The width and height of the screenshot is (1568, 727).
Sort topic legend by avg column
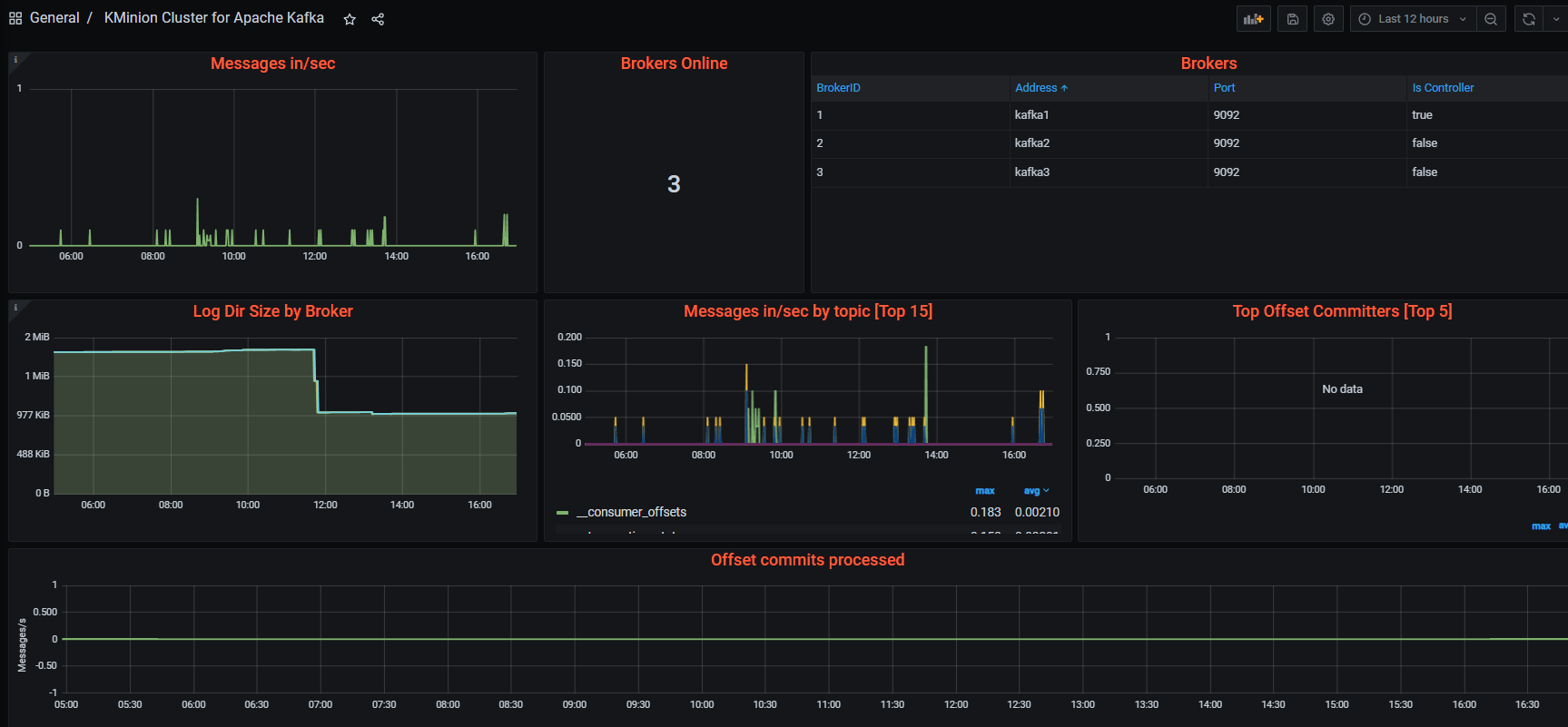click(1036, 491)
